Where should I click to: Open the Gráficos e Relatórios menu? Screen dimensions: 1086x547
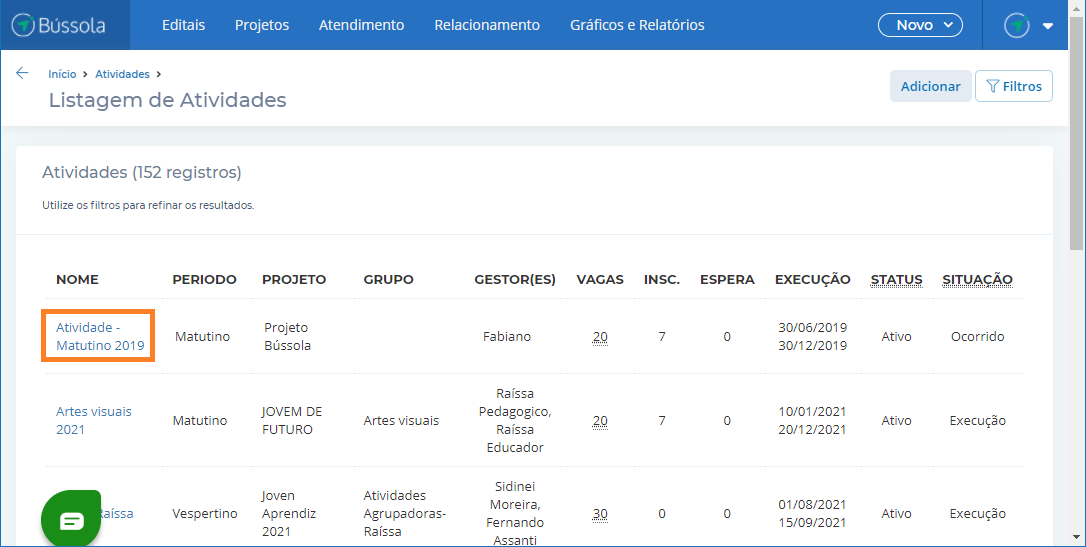637,25
